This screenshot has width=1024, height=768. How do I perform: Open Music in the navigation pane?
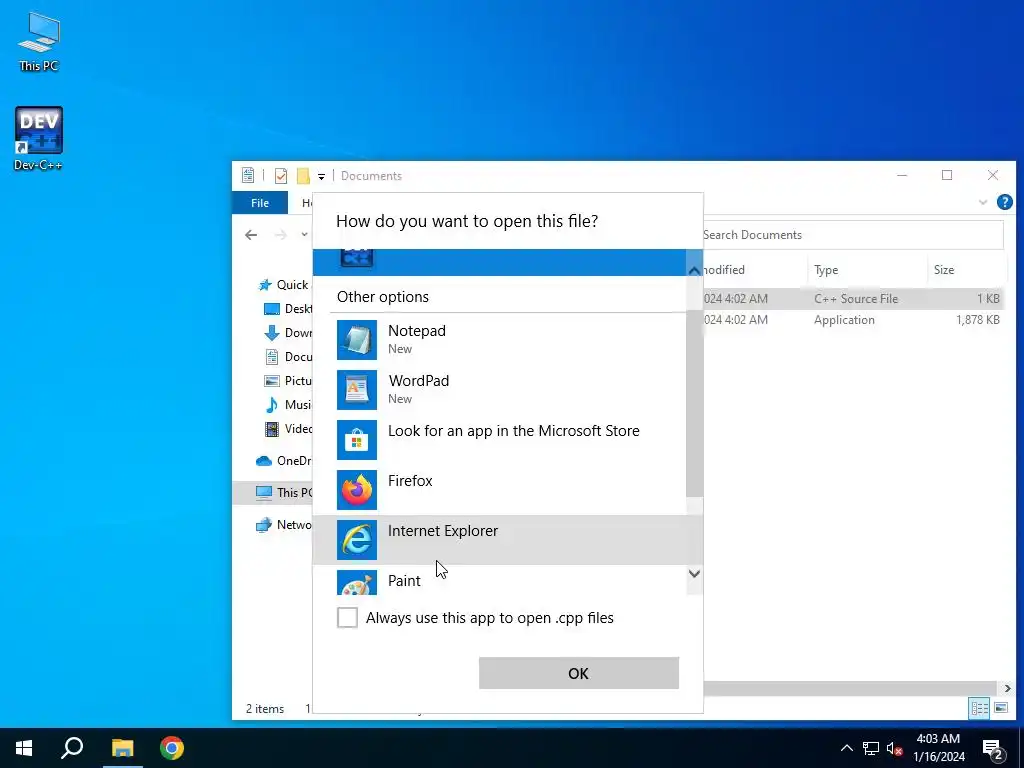288,405
